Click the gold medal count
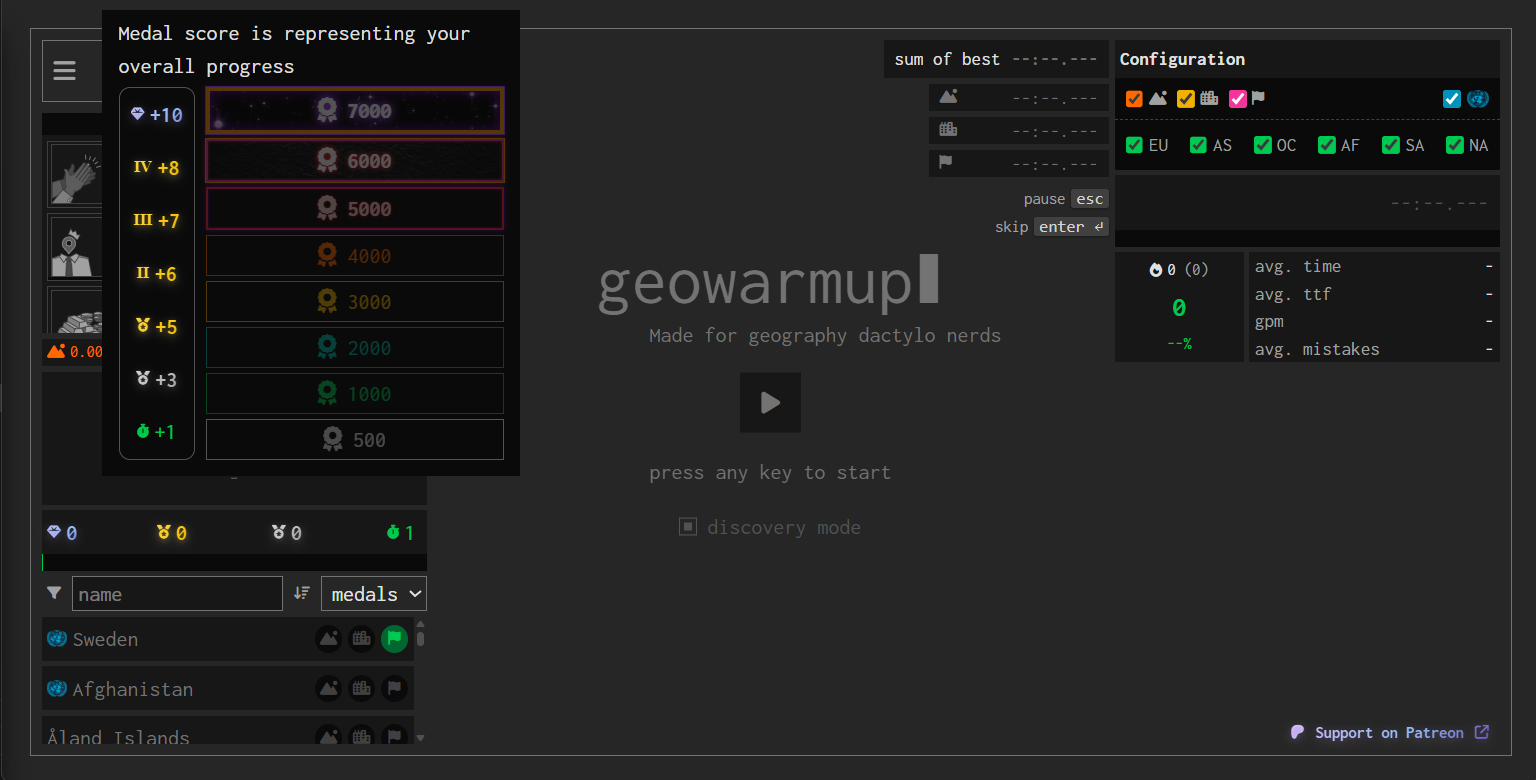 coord(172,533)
